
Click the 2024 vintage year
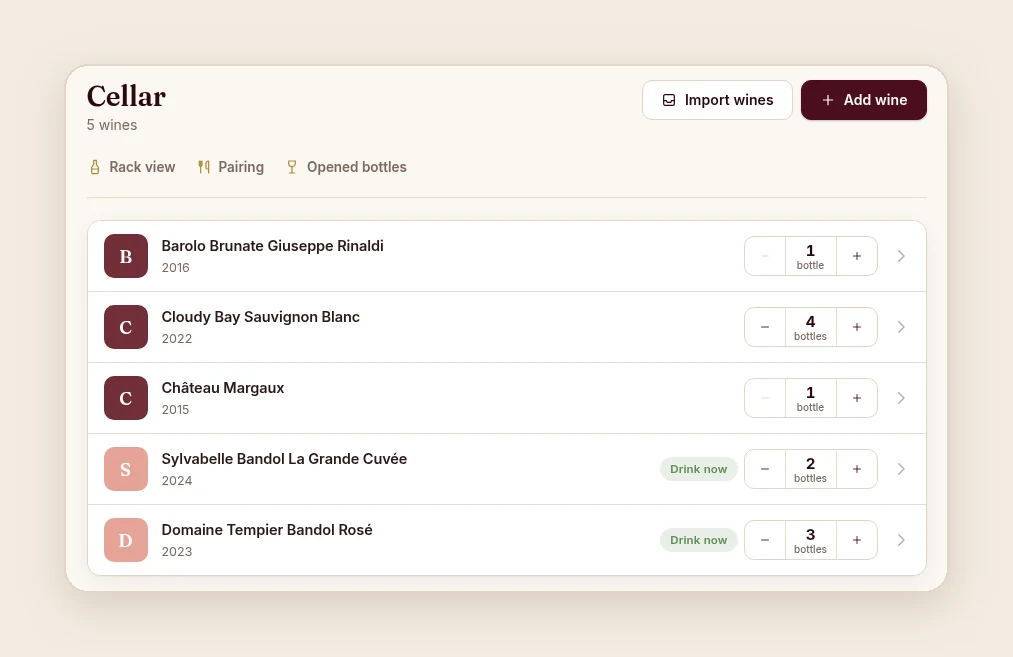(x=177, y=481)
